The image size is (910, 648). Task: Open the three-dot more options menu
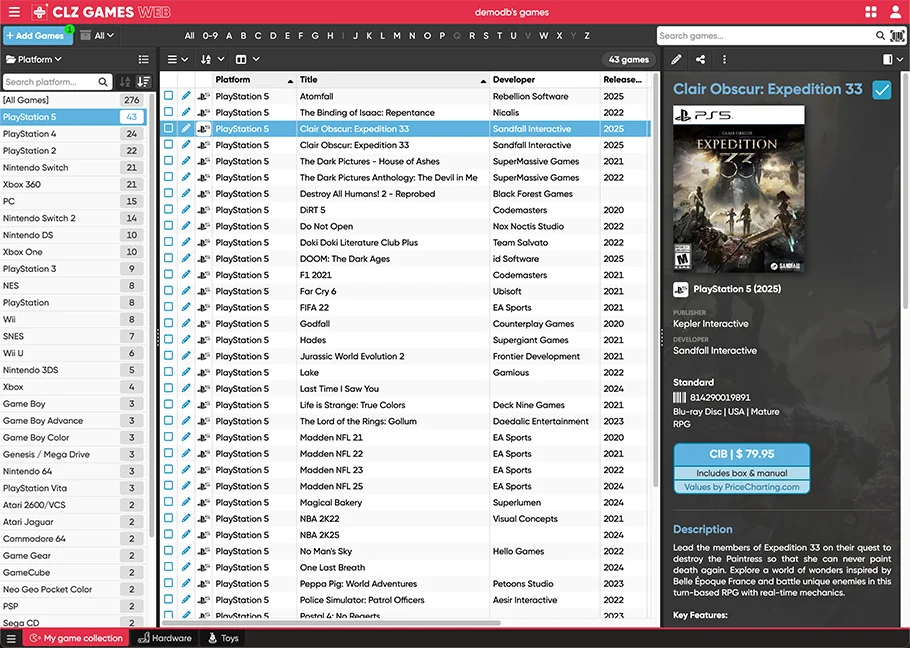click(x=724, y=59)
